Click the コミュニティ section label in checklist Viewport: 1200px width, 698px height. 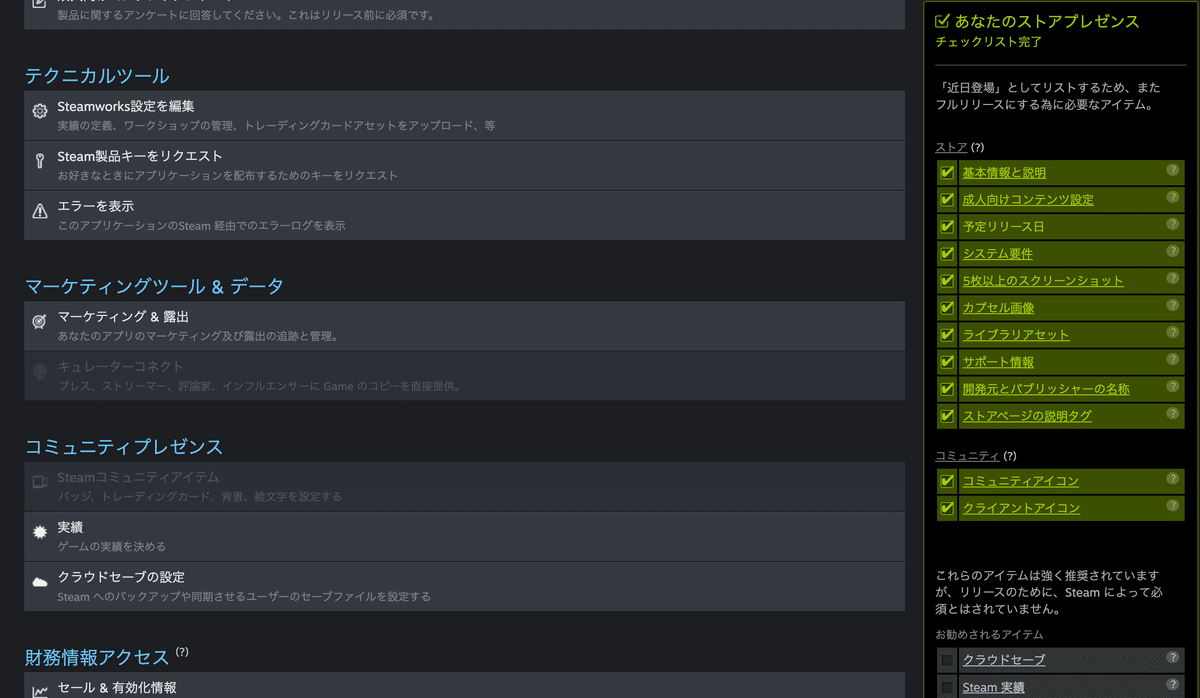click(967, 456)
